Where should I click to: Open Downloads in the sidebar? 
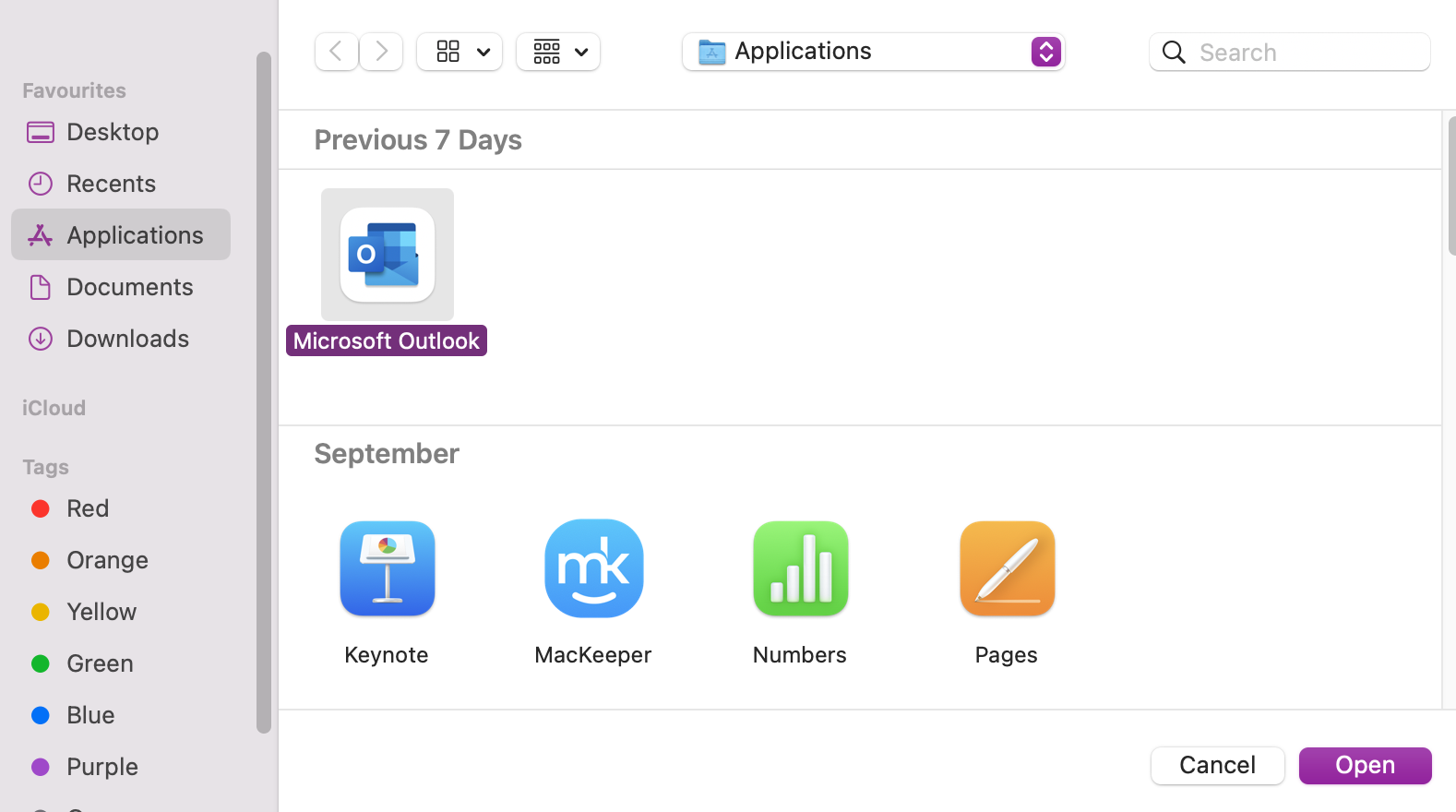[x=121, y=339]
